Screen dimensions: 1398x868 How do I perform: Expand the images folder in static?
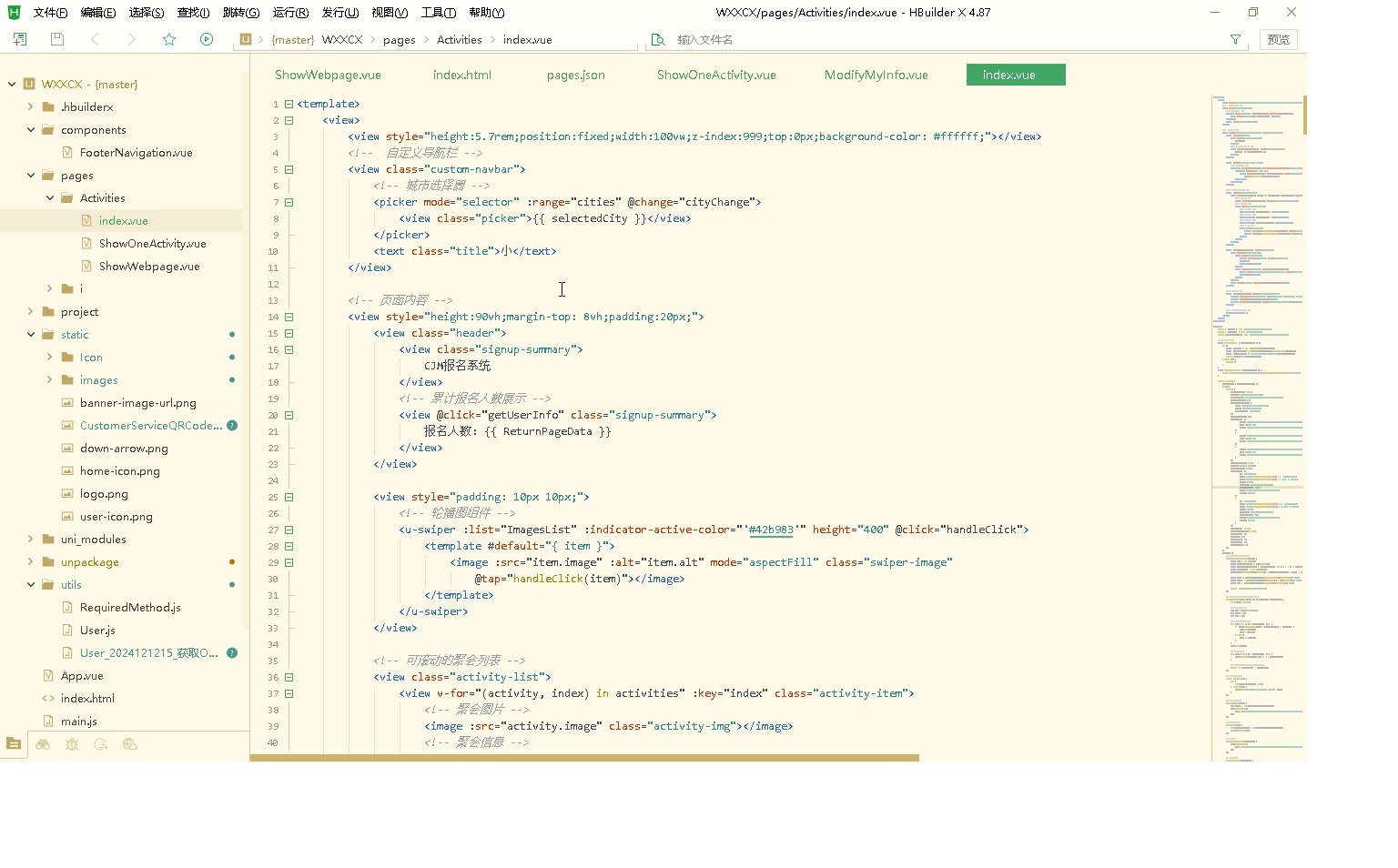pyautogui.click(x=50, y=380)
